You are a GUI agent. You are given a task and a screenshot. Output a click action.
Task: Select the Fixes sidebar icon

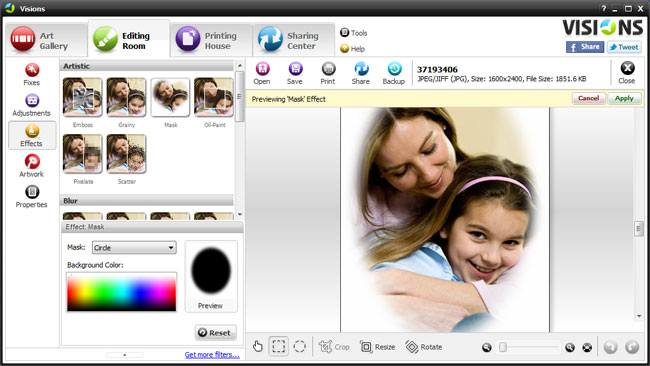coord(32,75)
